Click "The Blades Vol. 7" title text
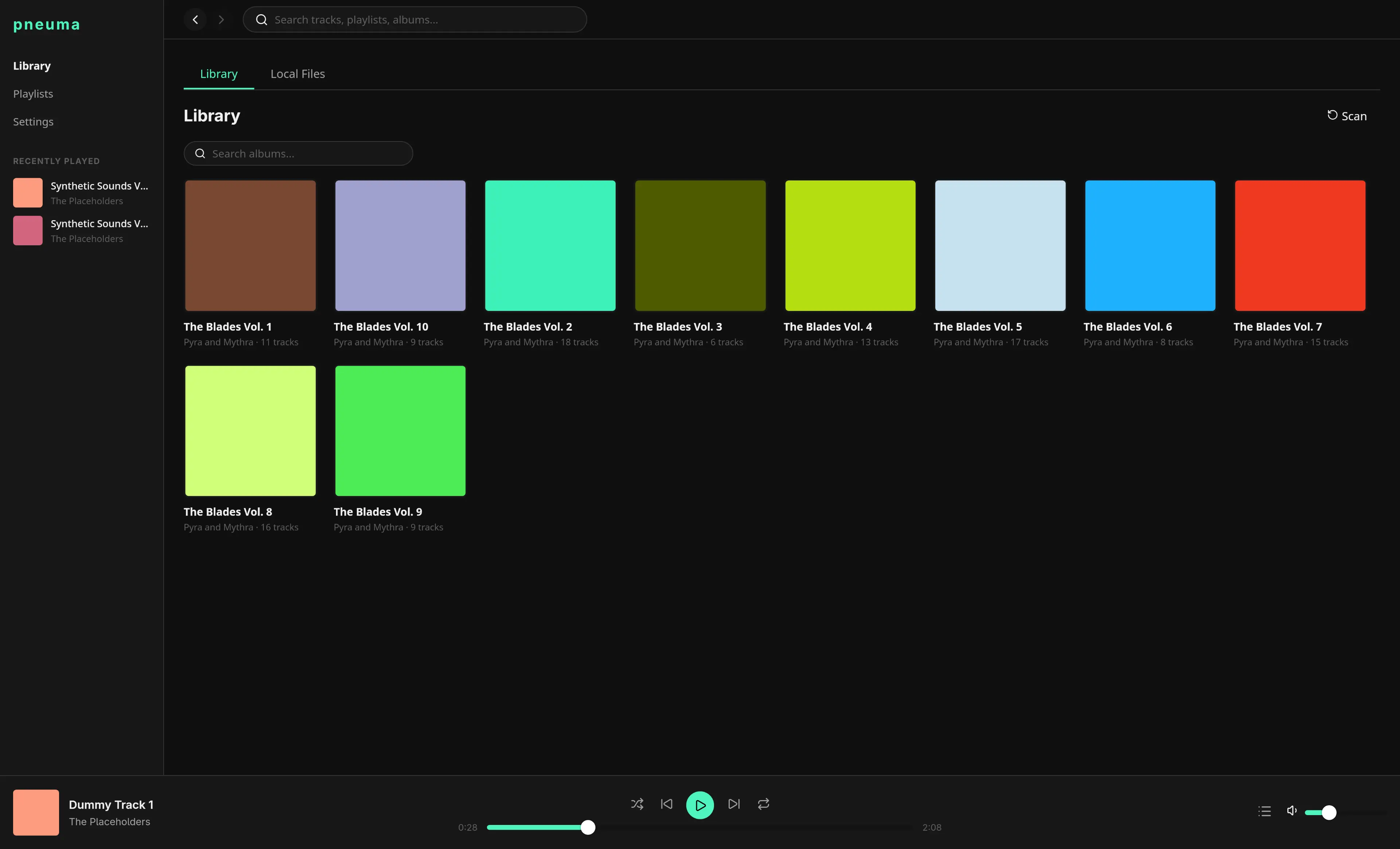Viewport: 1400px width, 849px height. 1278,327
